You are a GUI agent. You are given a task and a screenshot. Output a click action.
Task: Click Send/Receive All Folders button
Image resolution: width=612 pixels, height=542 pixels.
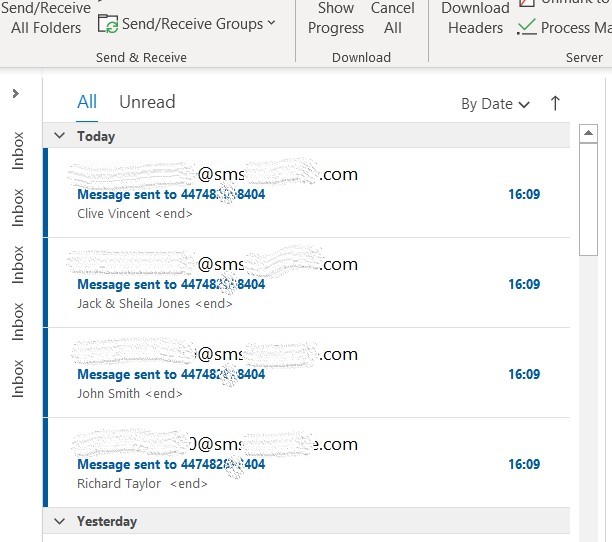[46, 18]
